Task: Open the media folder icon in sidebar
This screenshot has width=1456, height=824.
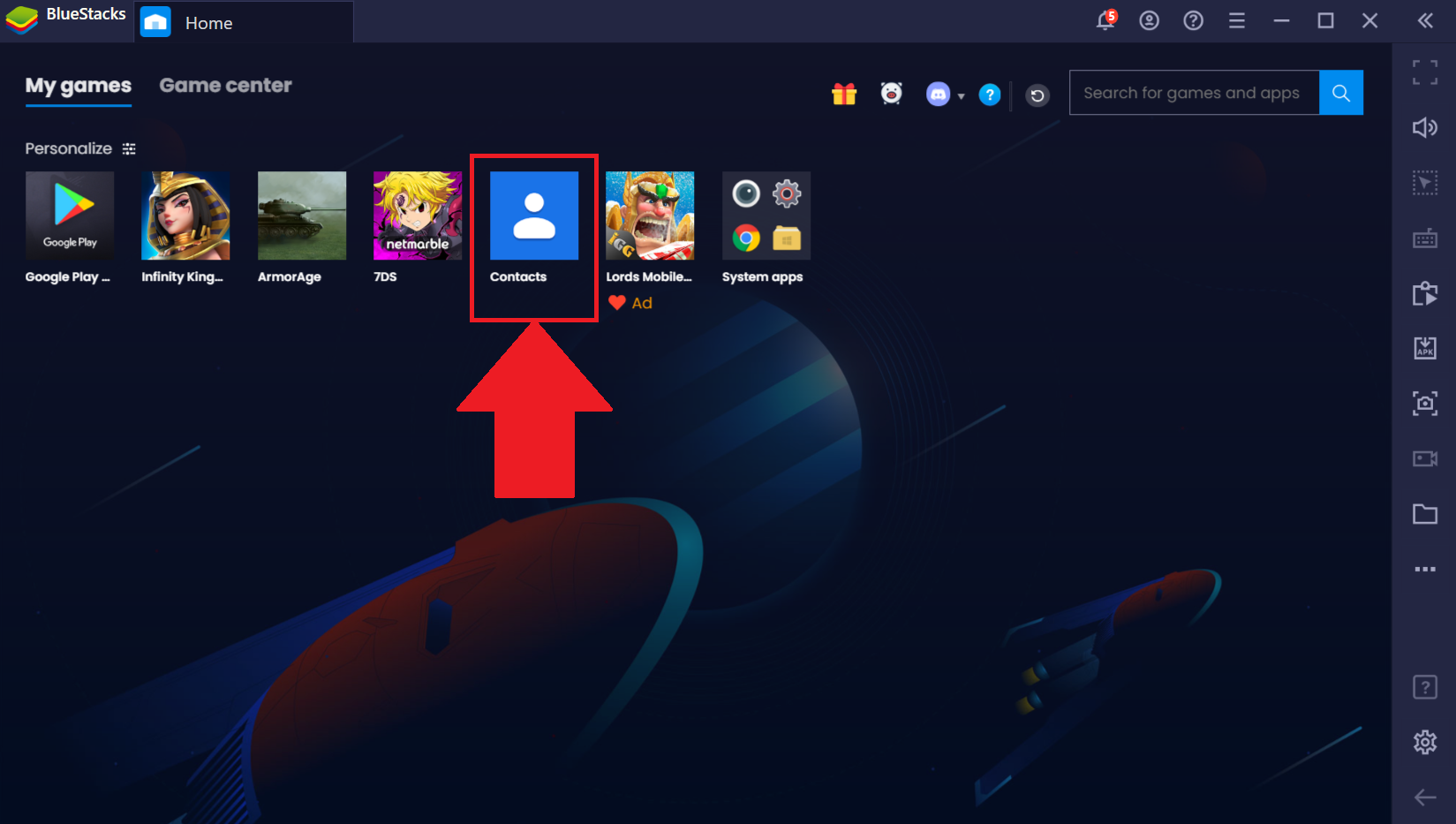Action: (1425, 514)
